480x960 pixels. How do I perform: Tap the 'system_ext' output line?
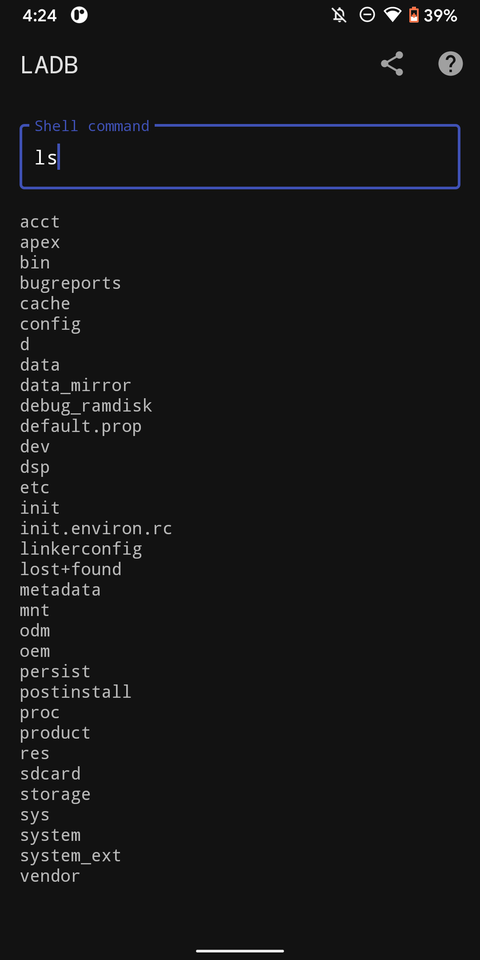click(70, 856)
